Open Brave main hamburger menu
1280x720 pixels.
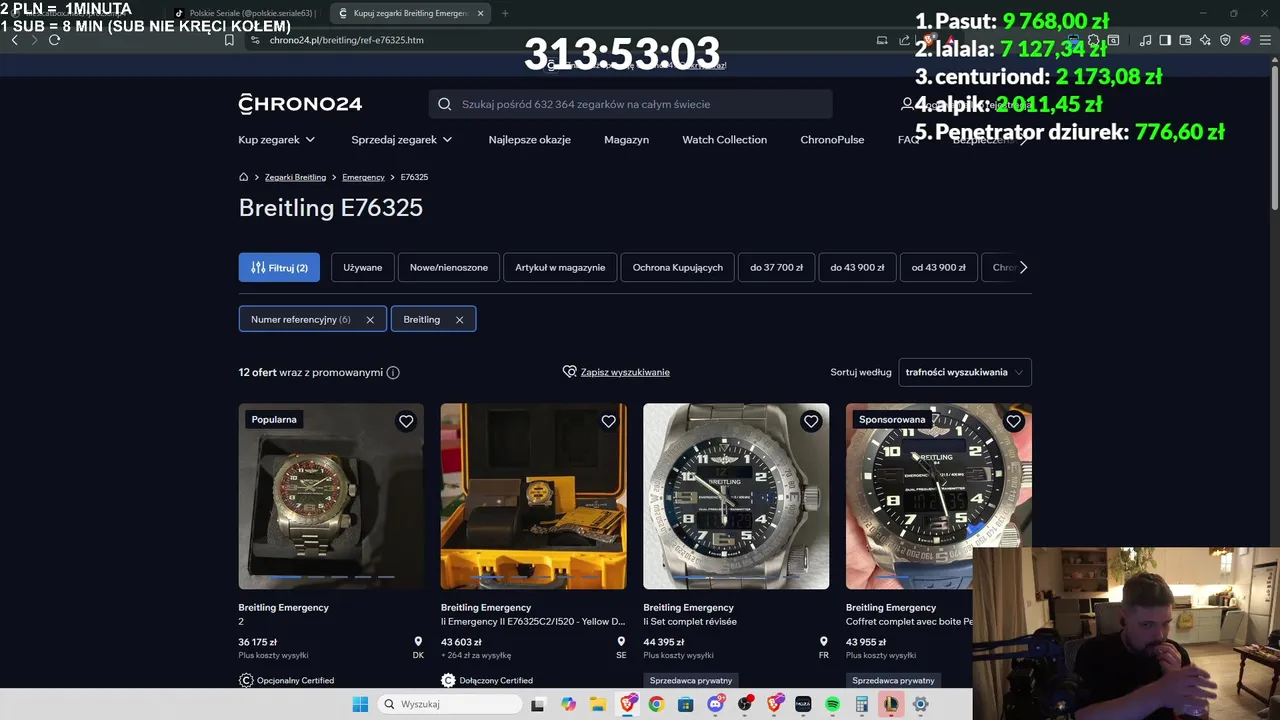[1265, 40]
